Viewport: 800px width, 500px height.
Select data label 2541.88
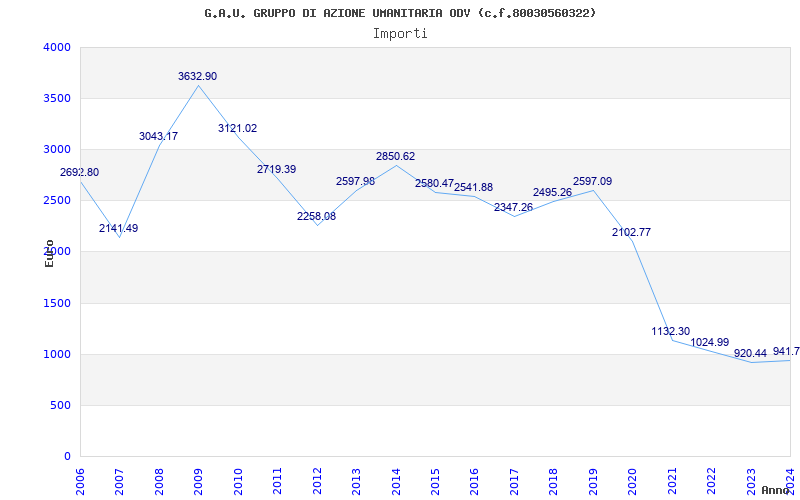pyautogui.click(x=473, y=187)
